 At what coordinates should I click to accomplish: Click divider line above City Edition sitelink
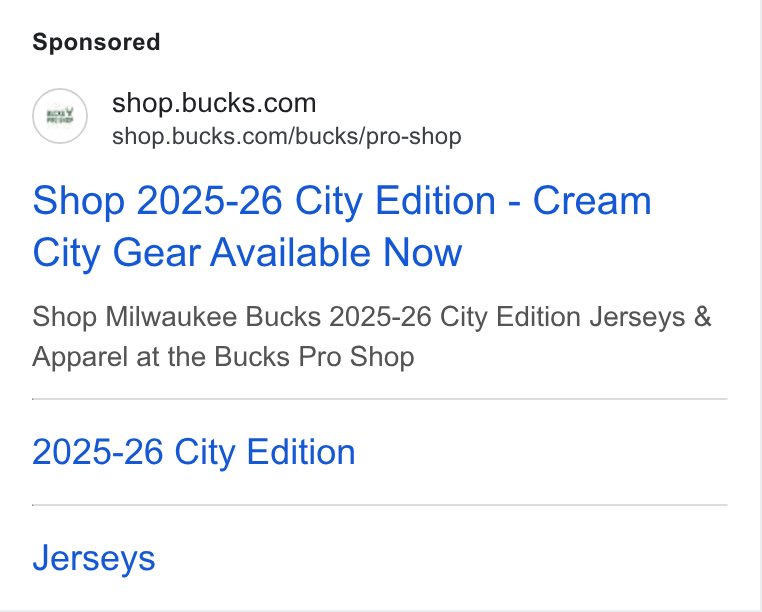[x=380, y=399]
